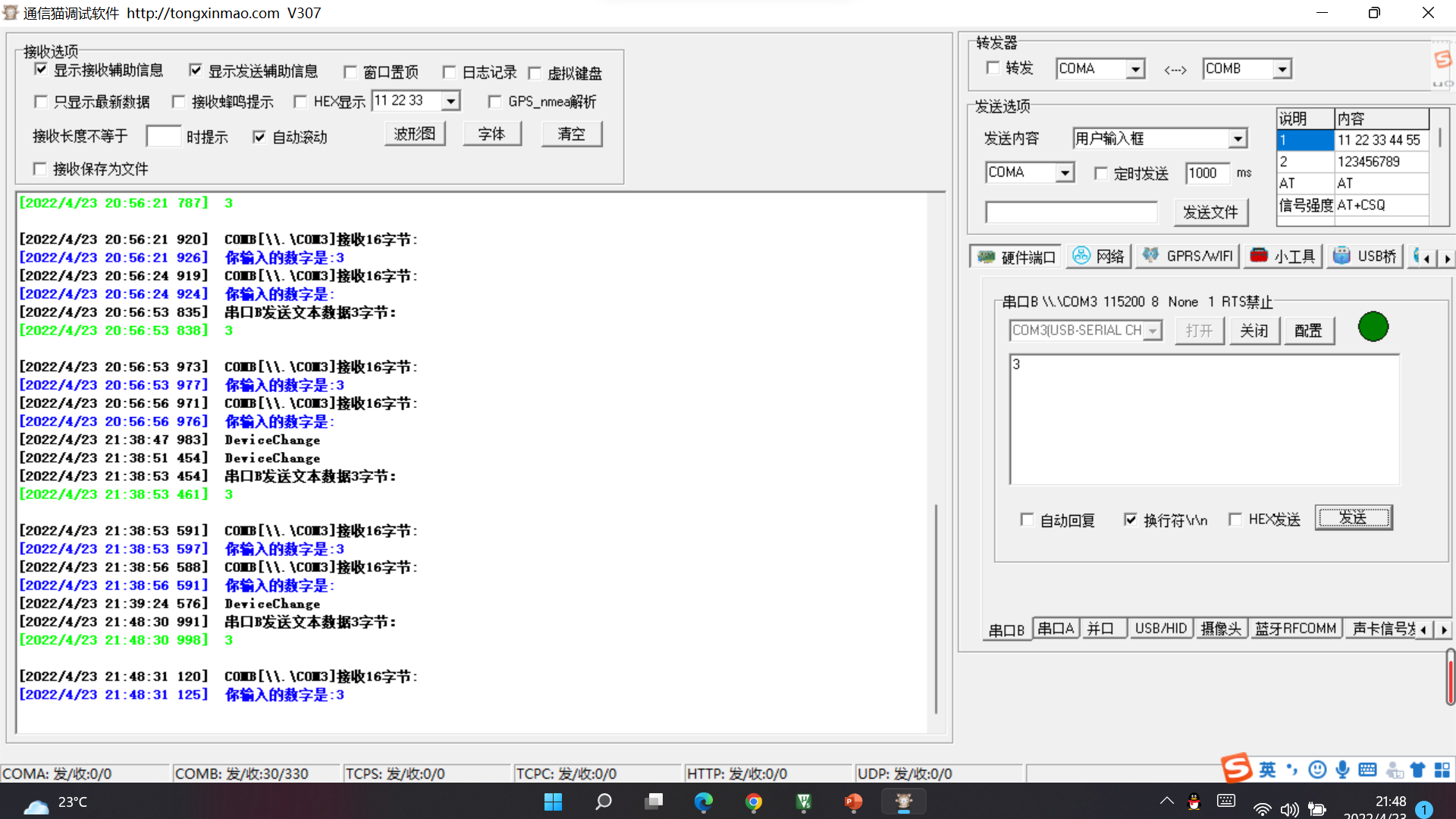Viewport: 1456px width, 819px height.
Task: Expand the 发送内容 用户输入框 dropdown
Action: coord(1238,139)
